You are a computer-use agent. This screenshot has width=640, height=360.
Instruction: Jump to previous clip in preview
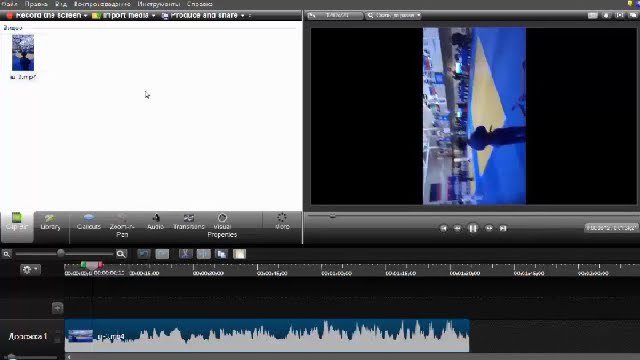click(444, 229)
